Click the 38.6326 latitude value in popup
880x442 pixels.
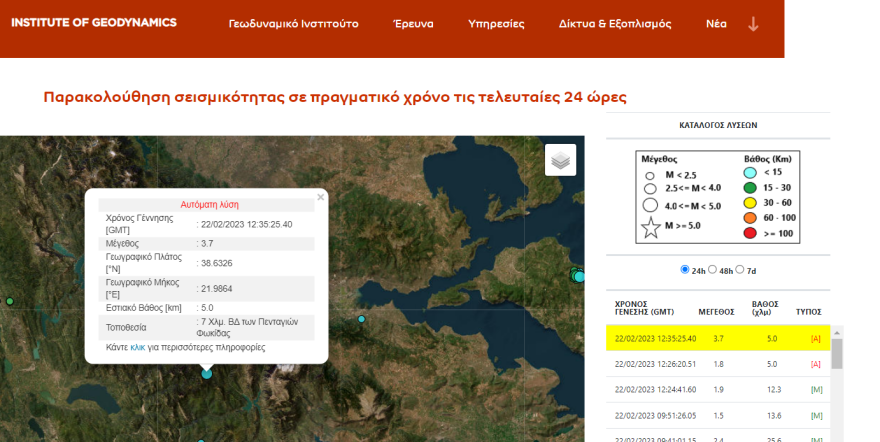[x=217, y=263]
